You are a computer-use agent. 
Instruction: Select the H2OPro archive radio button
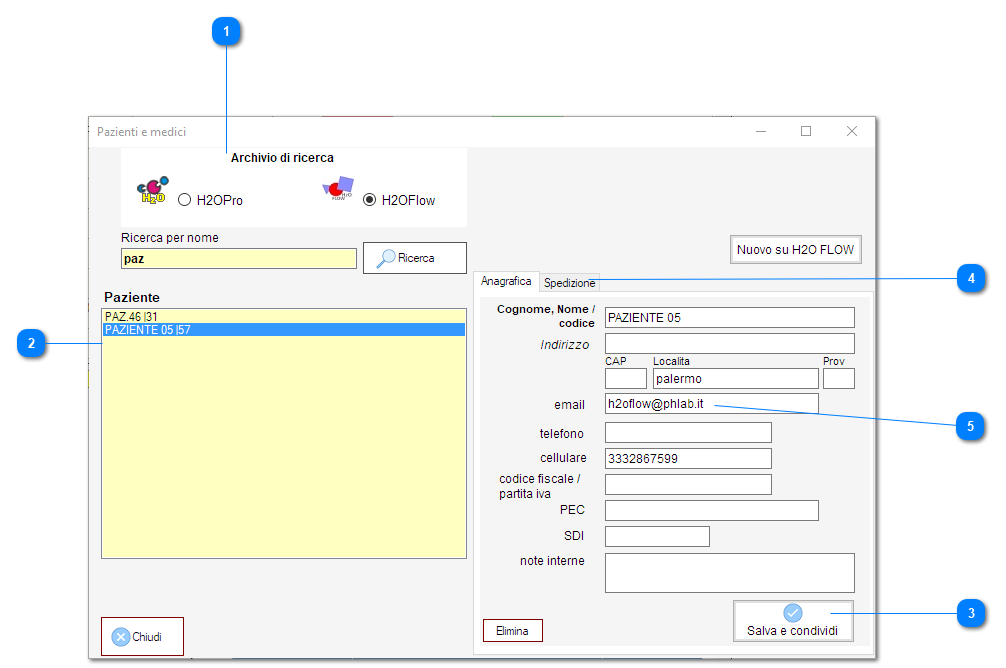click(x=185, y=200)
